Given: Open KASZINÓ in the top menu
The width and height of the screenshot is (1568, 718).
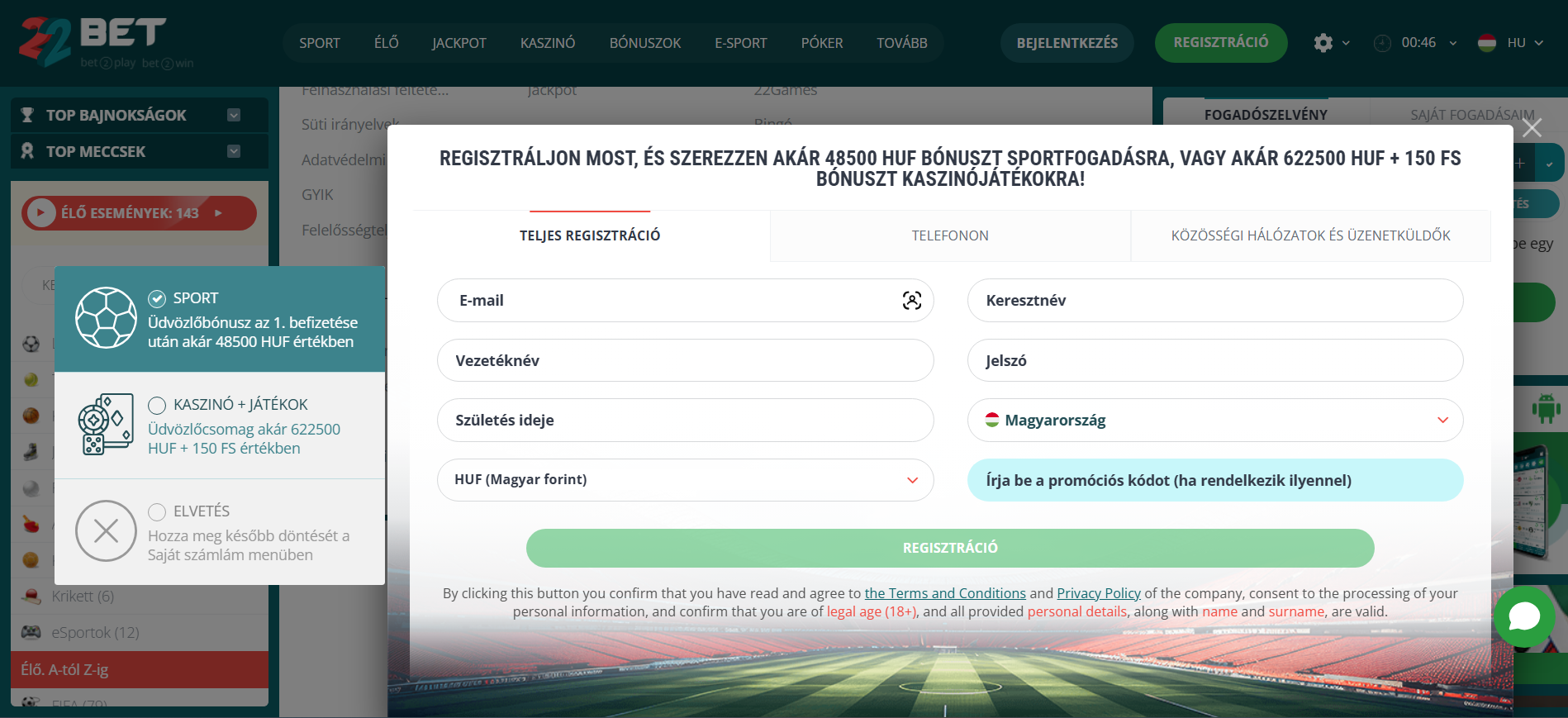Looking at the screenshot, I should click(548, 43).
